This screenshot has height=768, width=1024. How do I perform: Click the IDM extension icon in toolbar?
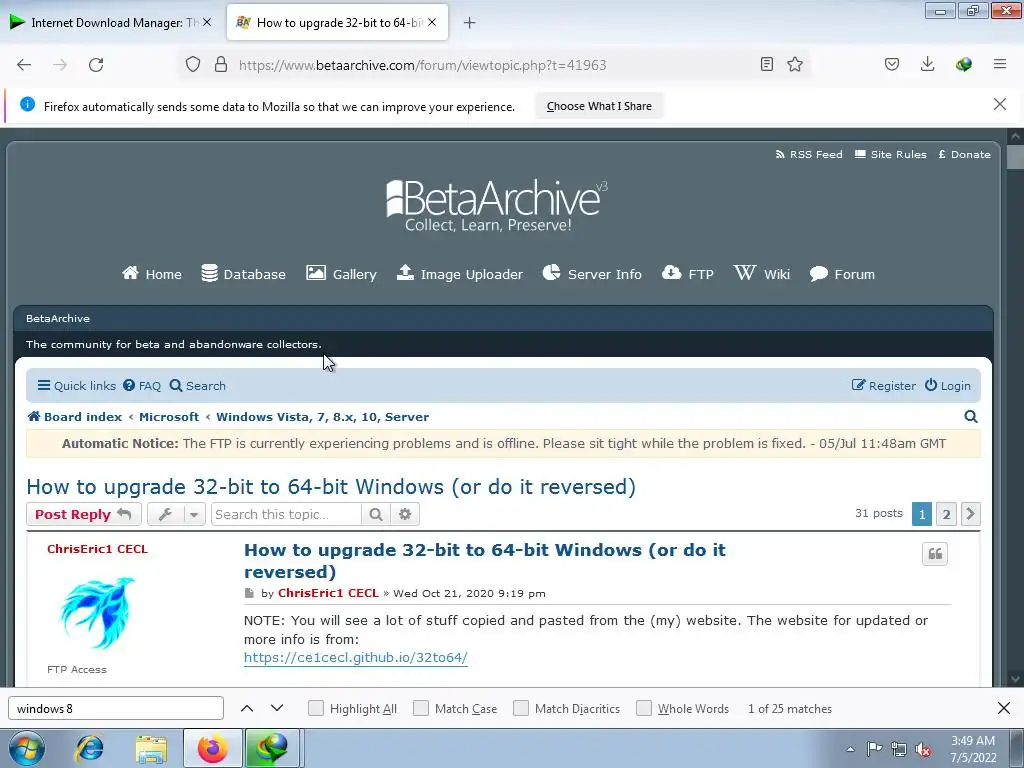tap(963, 64)
